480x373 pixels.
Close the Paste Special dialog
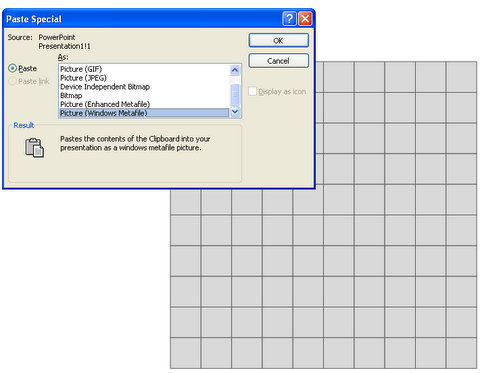click(305, 19)
